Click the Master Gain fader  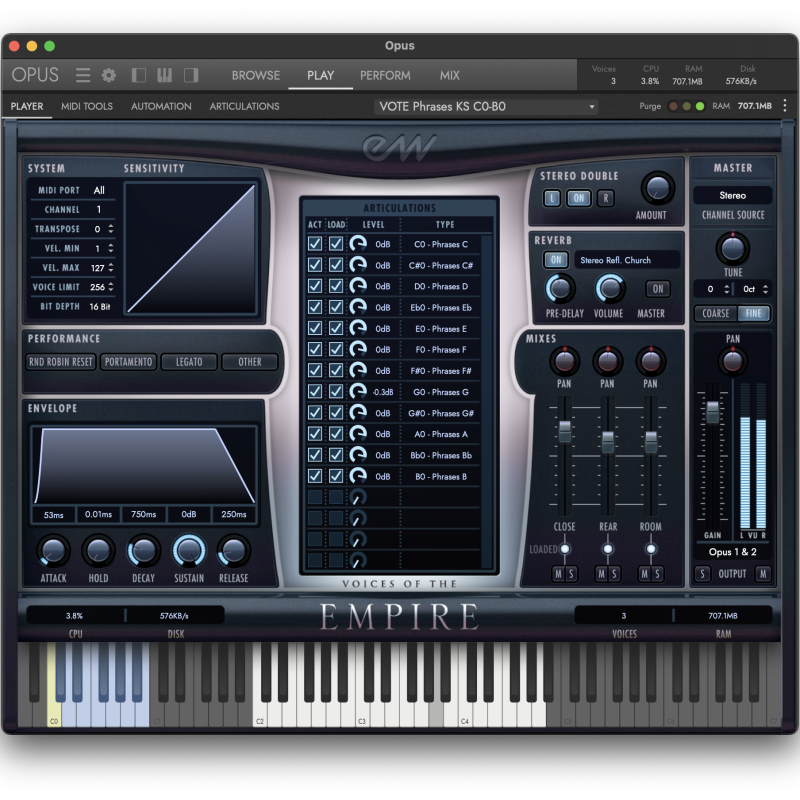pos(713,411)
